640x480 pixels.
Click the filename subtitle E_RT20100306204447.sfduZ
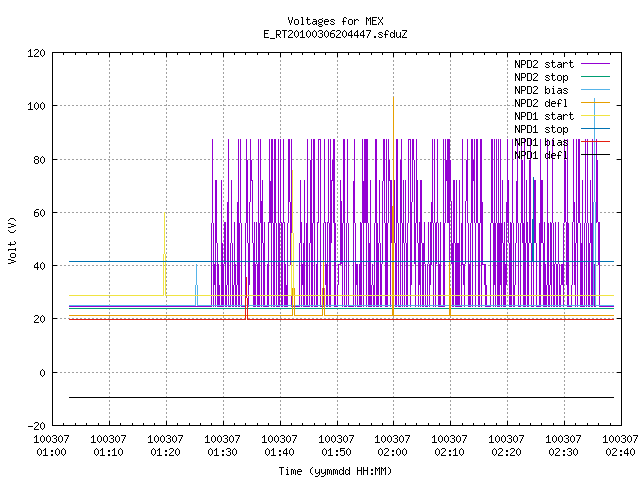335,34
